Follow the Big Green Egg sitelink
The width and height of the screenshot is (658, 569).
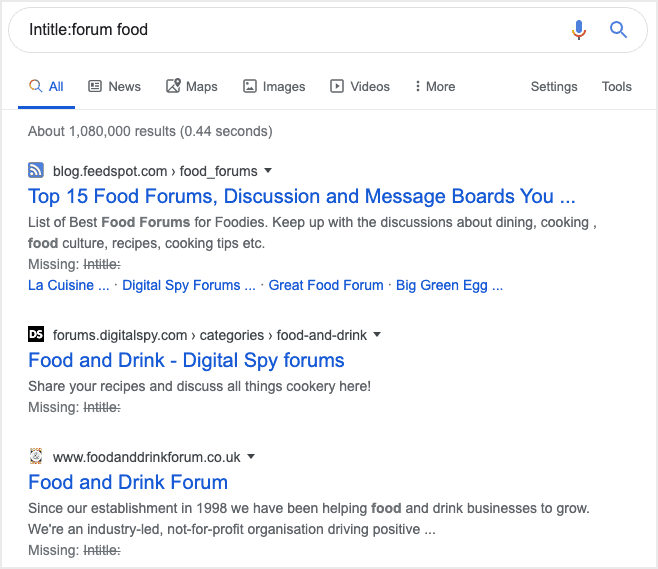point(449,285)
